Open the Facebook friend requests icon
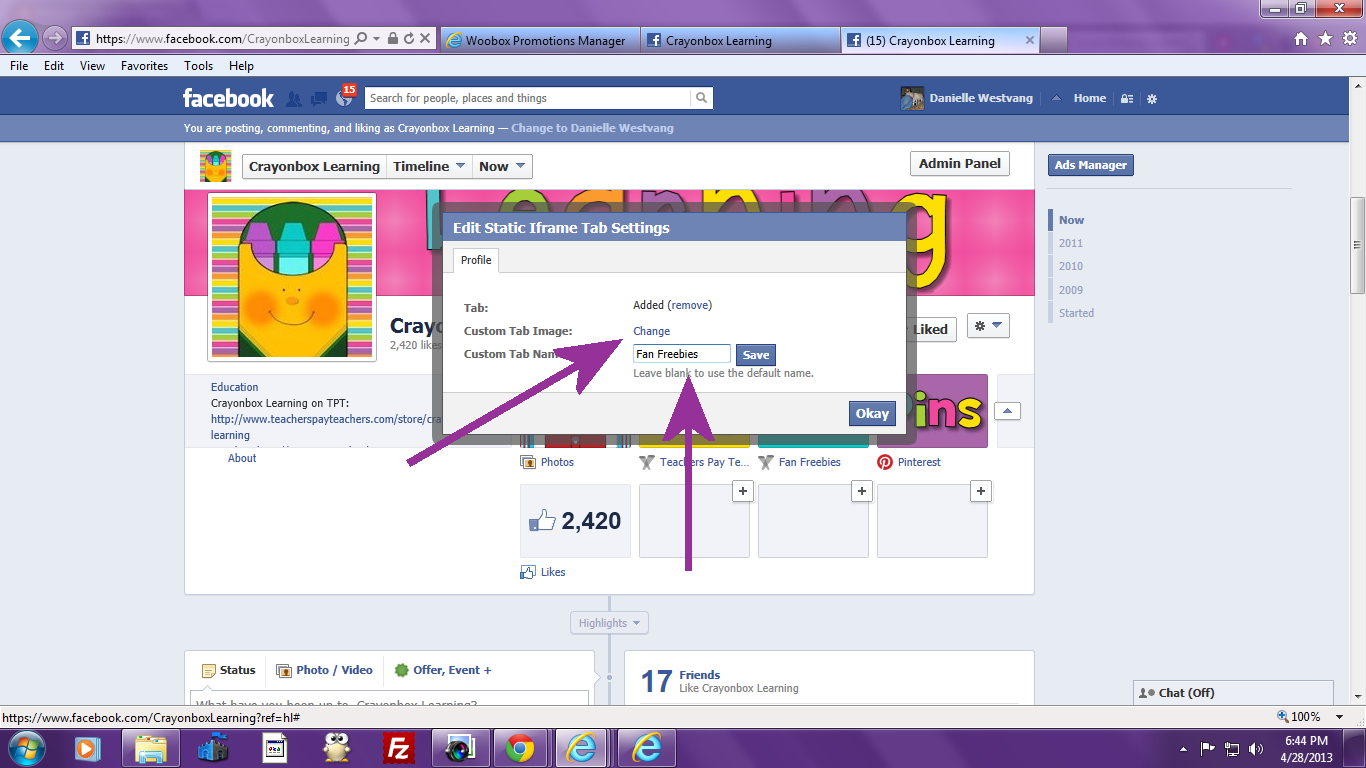Viewport: 1366px width, 768px height. (x=294, y=98)
